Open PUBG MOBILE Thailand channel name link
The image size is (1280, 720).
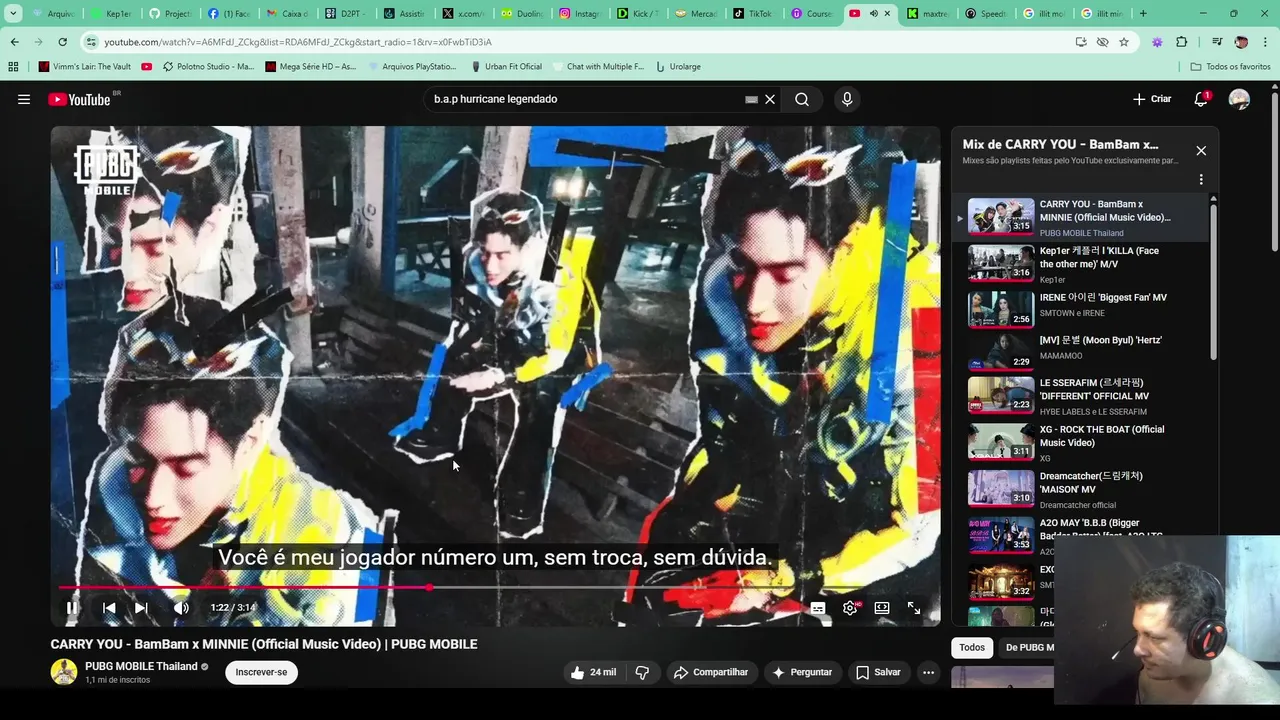[141, 666]
